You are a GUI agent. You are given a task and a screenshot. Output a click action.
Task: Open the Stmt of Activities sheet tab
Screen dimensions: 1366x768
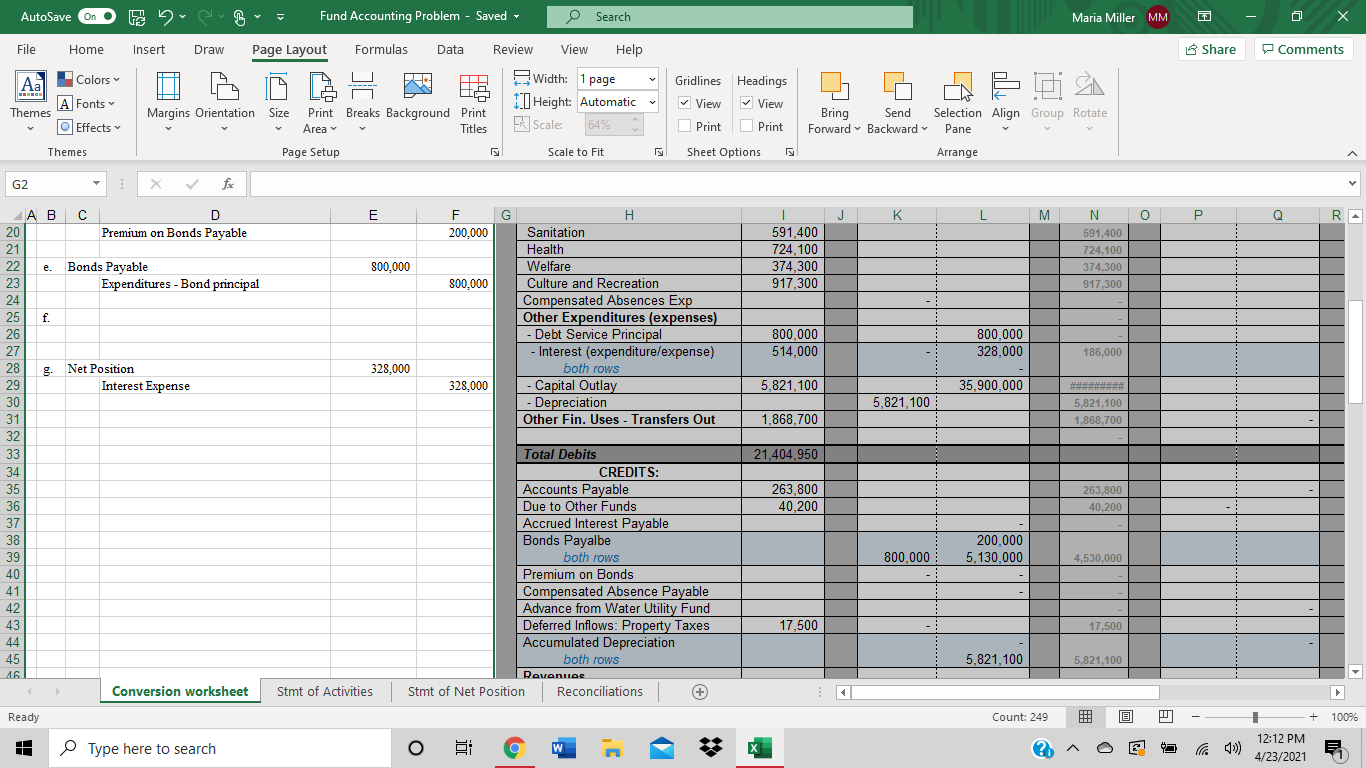tap(325, 691)
